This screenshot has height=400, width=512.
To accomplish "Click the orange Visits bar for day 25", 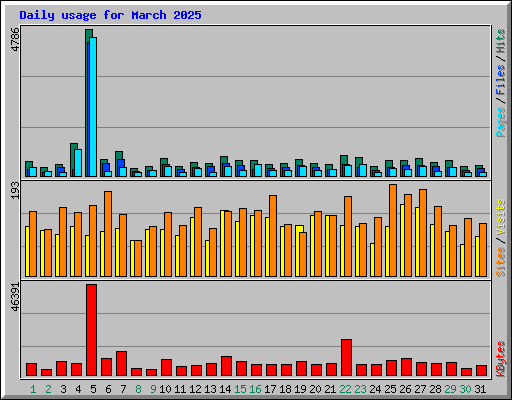I will [x=393, y=230].
